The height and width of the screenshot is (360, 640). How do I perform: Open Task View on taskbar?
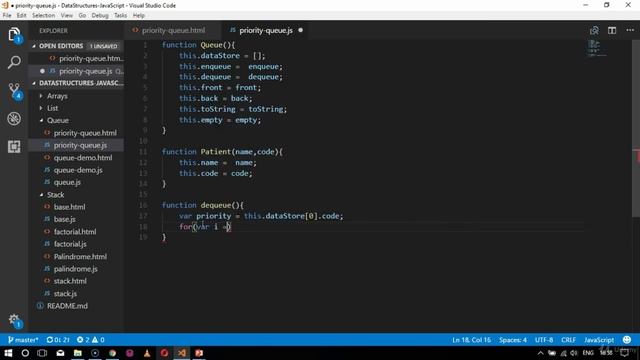(x=42, y=353)
